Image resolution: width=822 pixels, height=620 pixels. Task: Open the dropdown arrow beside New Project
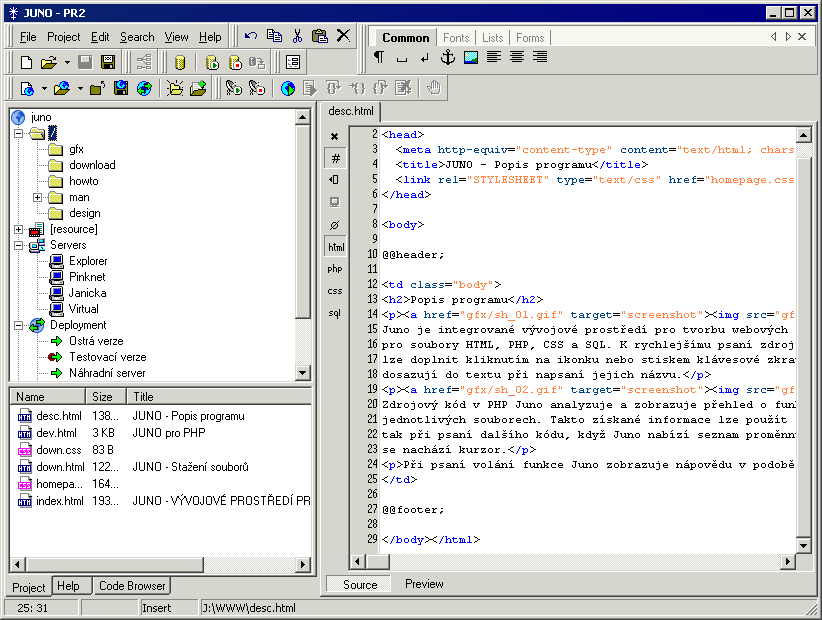(45, 89)
